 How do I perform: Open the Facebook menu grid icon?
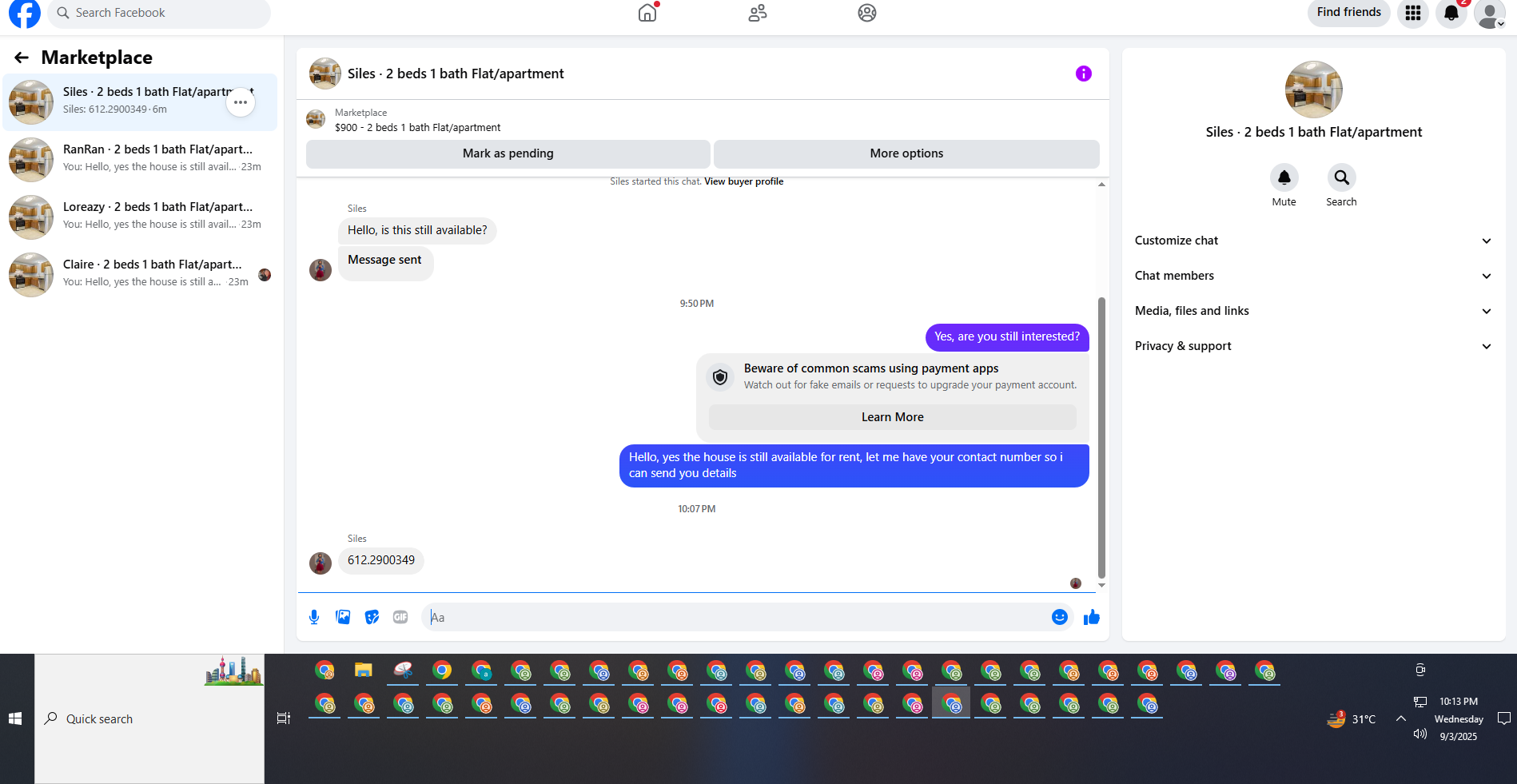[1413, 13]
